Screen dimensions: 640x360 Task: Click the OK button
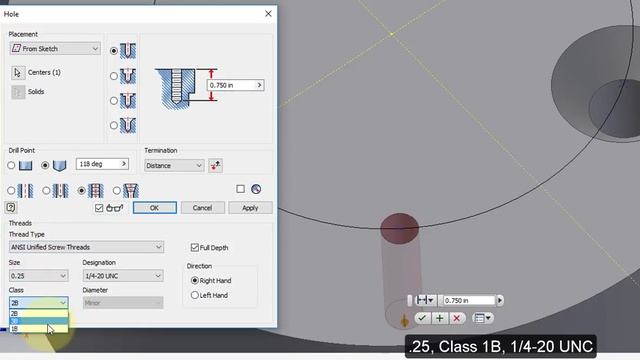pos(155,208)
